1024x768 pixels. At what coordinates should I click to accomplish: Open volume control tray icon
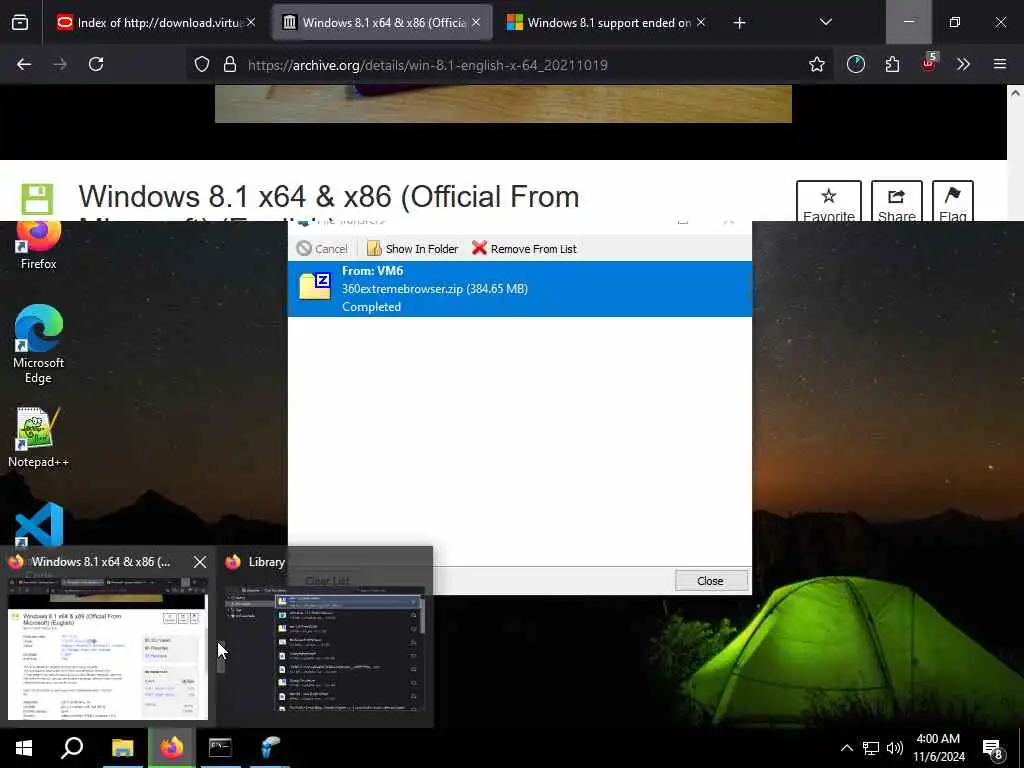(895, 748)
